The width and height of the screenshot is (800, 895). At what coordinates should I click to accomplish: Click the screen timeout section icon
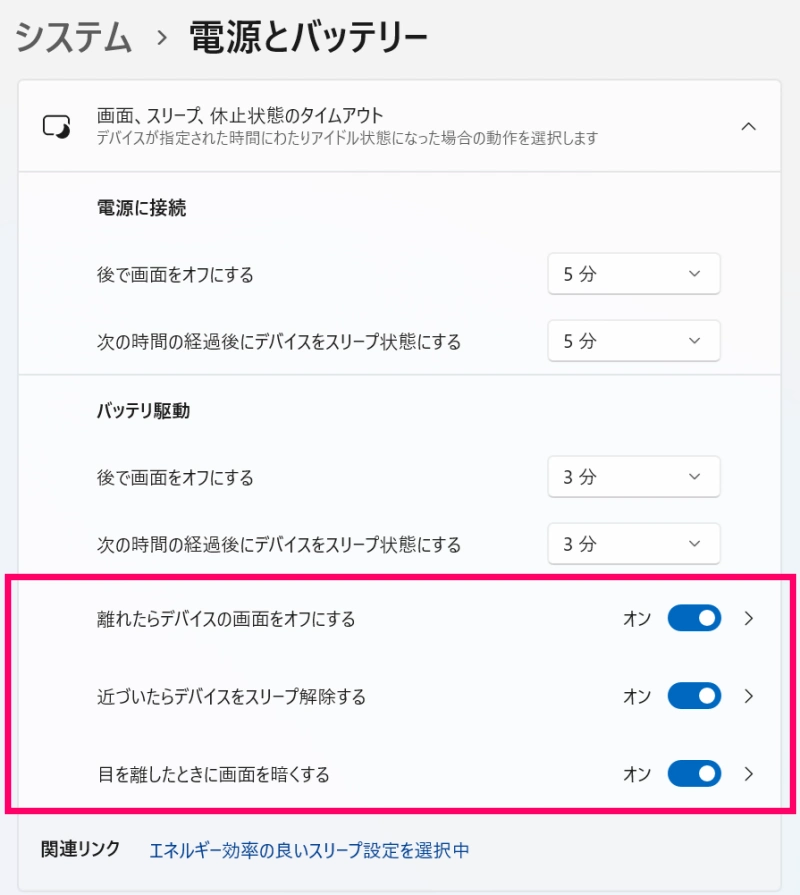(x=55, y=128)
